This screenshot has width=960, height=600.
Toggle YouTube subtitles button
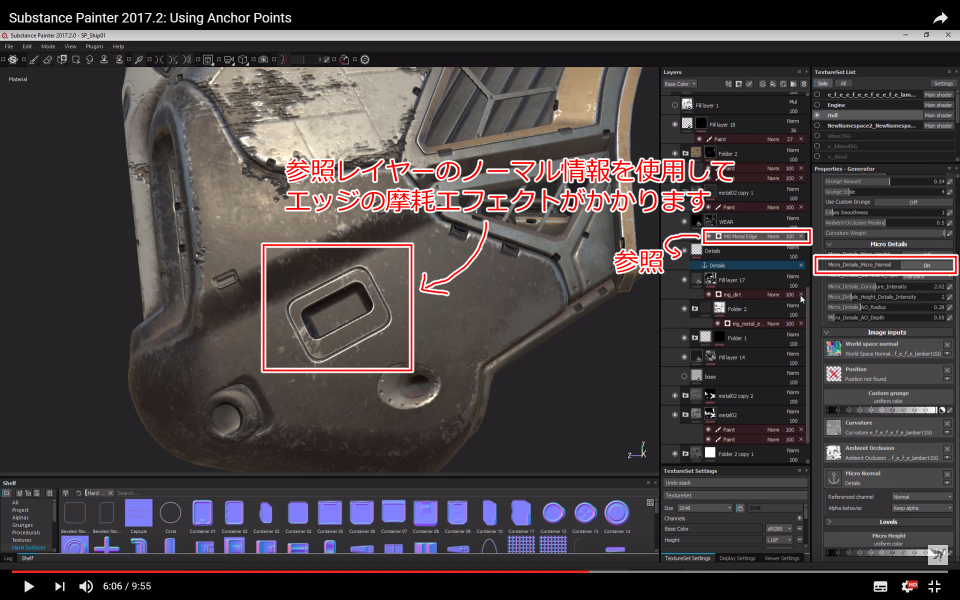880,587
